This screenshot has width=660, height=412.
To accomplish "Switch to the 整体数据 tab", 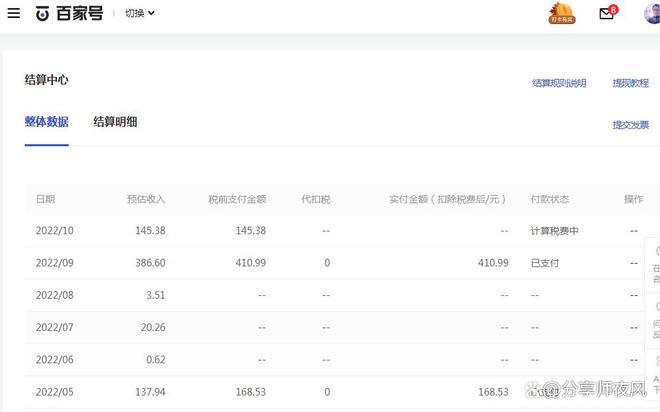I will 47,122.
